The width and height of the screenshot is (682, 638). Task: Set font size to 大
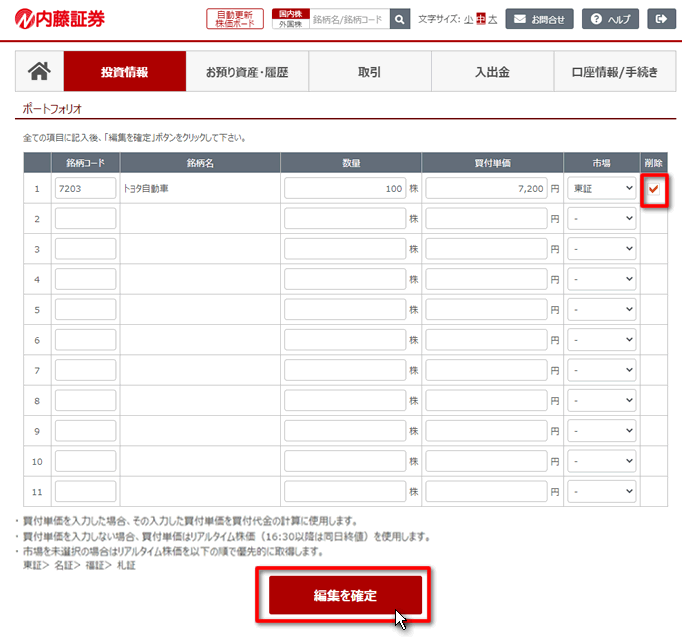tap(493, 19)
